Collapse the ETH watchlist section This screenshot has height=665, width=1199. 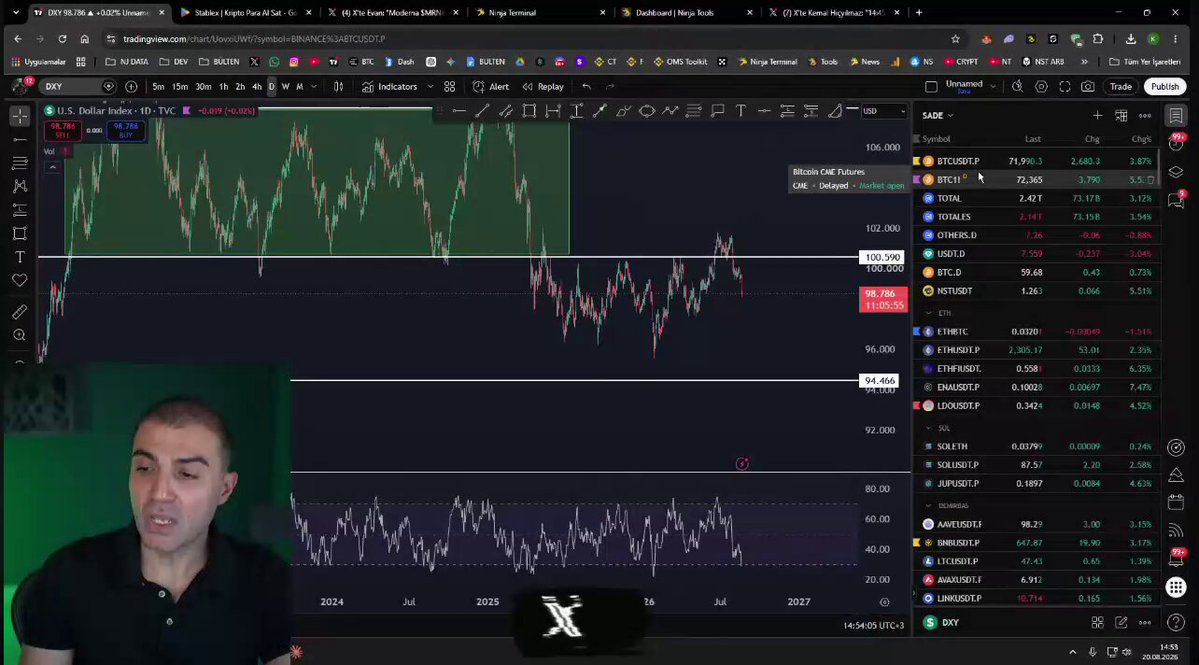click(928, 313)
